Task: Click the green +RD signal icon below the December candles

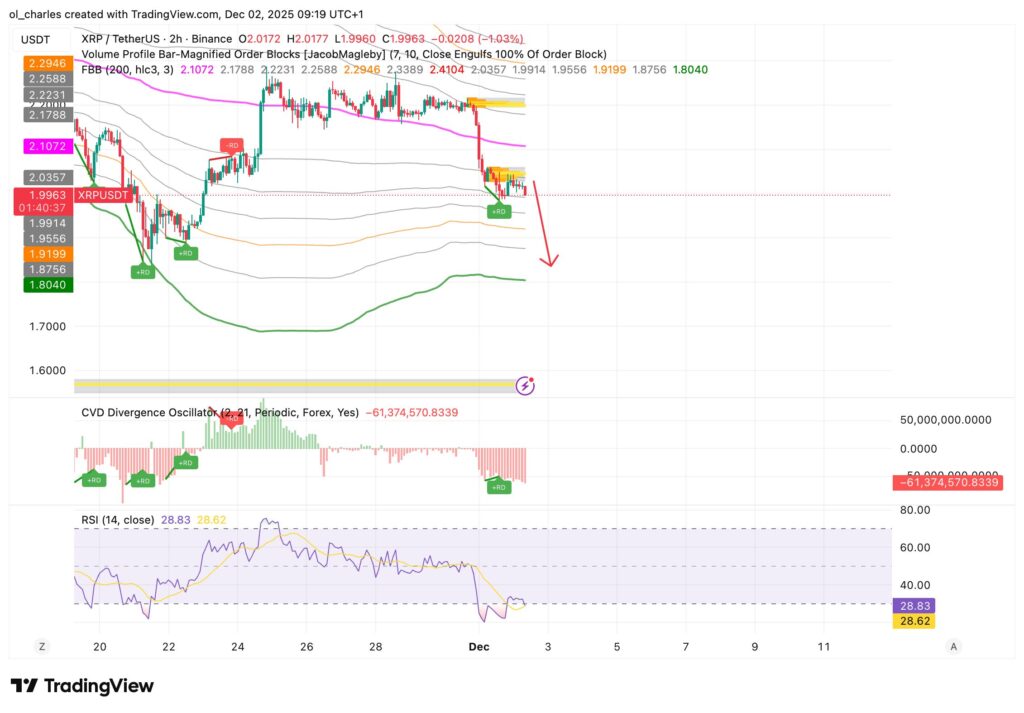Action: 498,211
